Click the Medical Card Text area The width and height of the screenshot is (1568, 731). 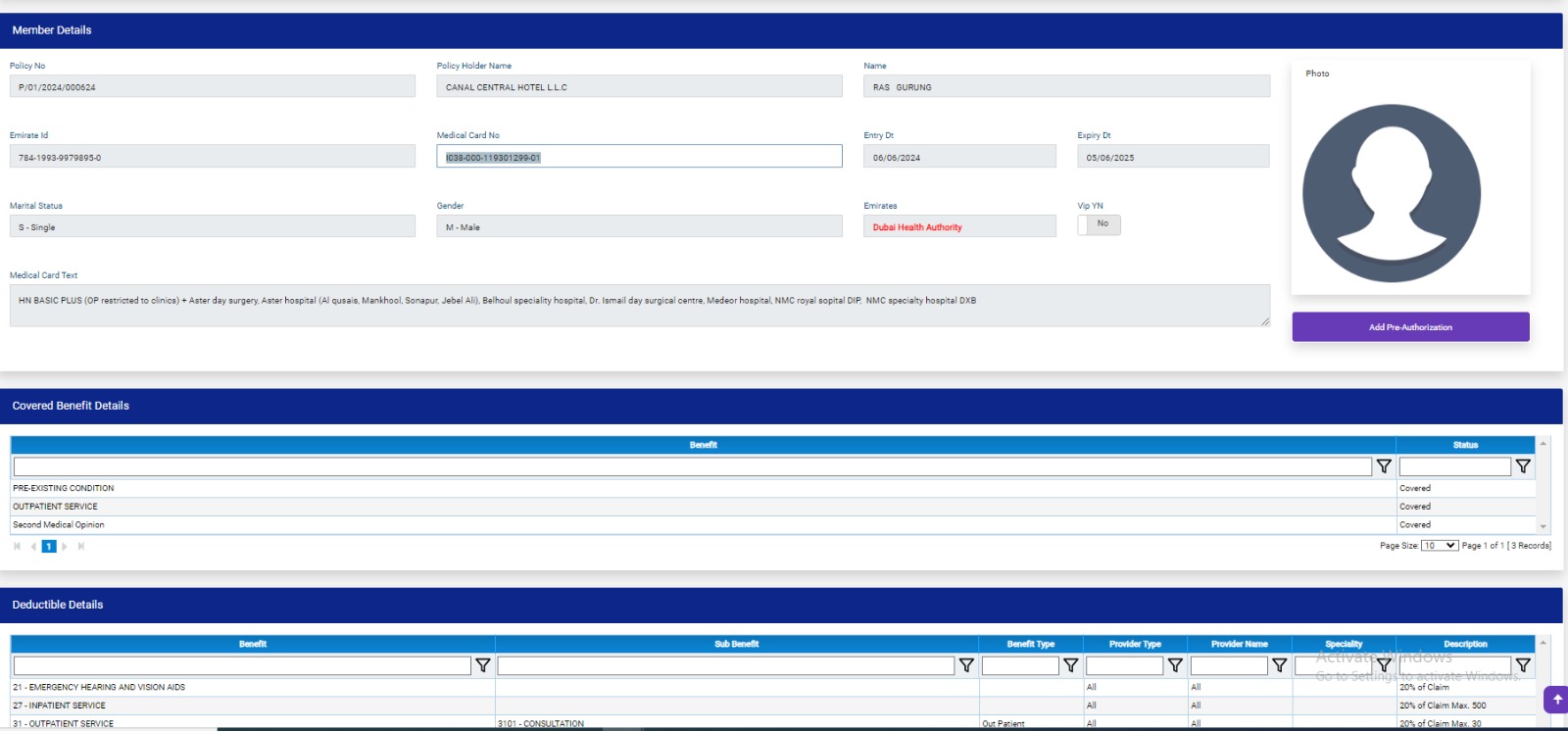pos(639,306)
